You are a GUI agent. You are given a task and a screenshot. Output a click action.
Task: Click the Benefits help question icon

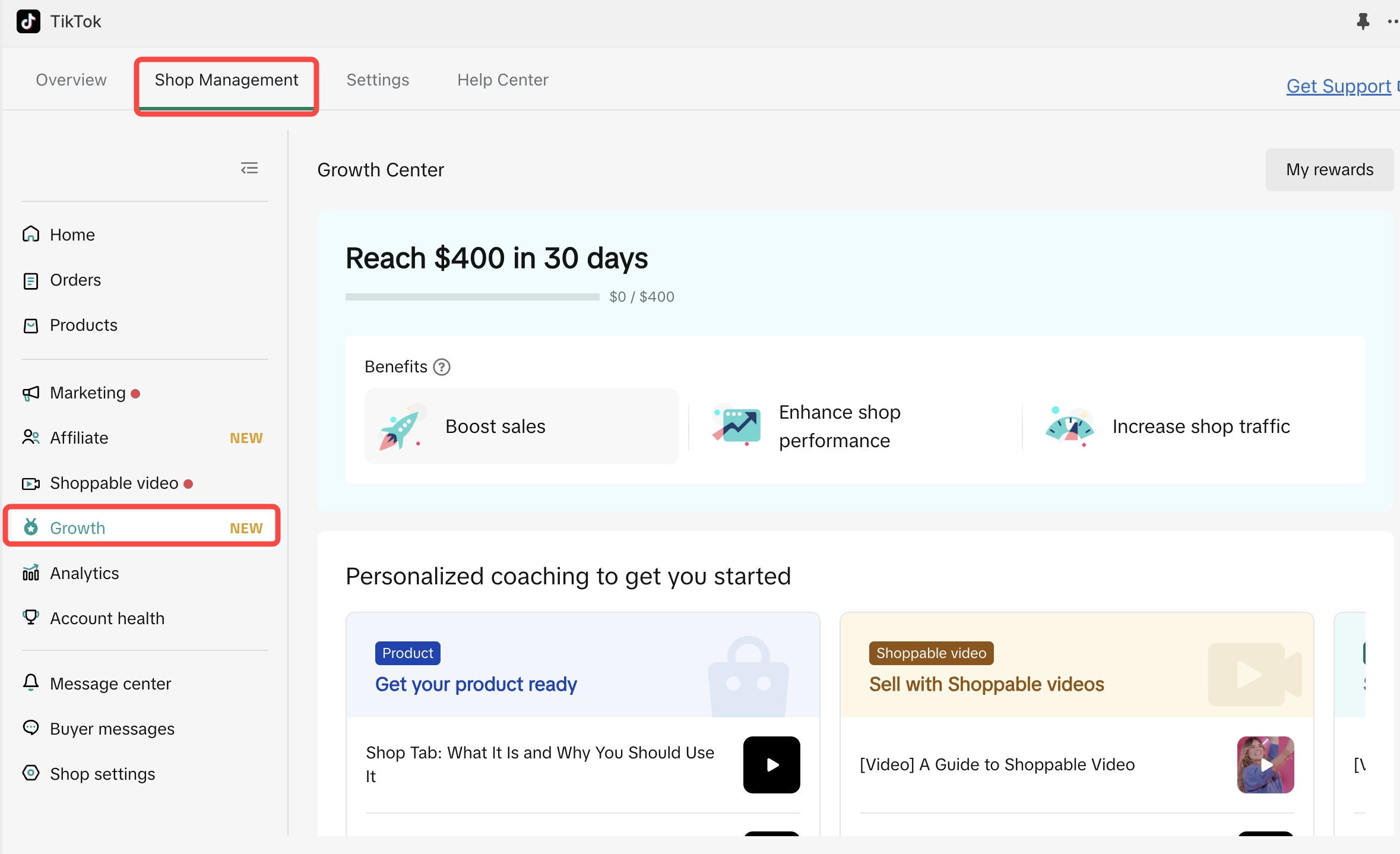click(442, 367)
